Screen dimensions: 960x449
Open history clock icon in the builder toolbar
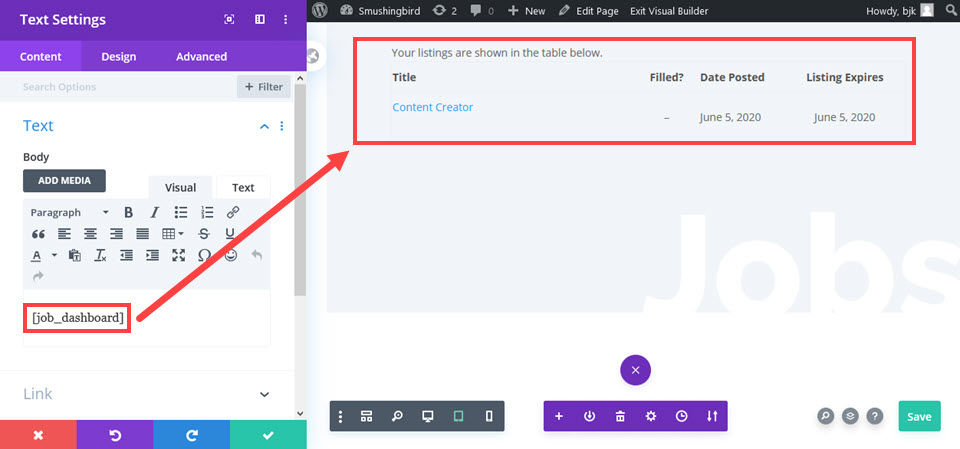pos(681,417)
